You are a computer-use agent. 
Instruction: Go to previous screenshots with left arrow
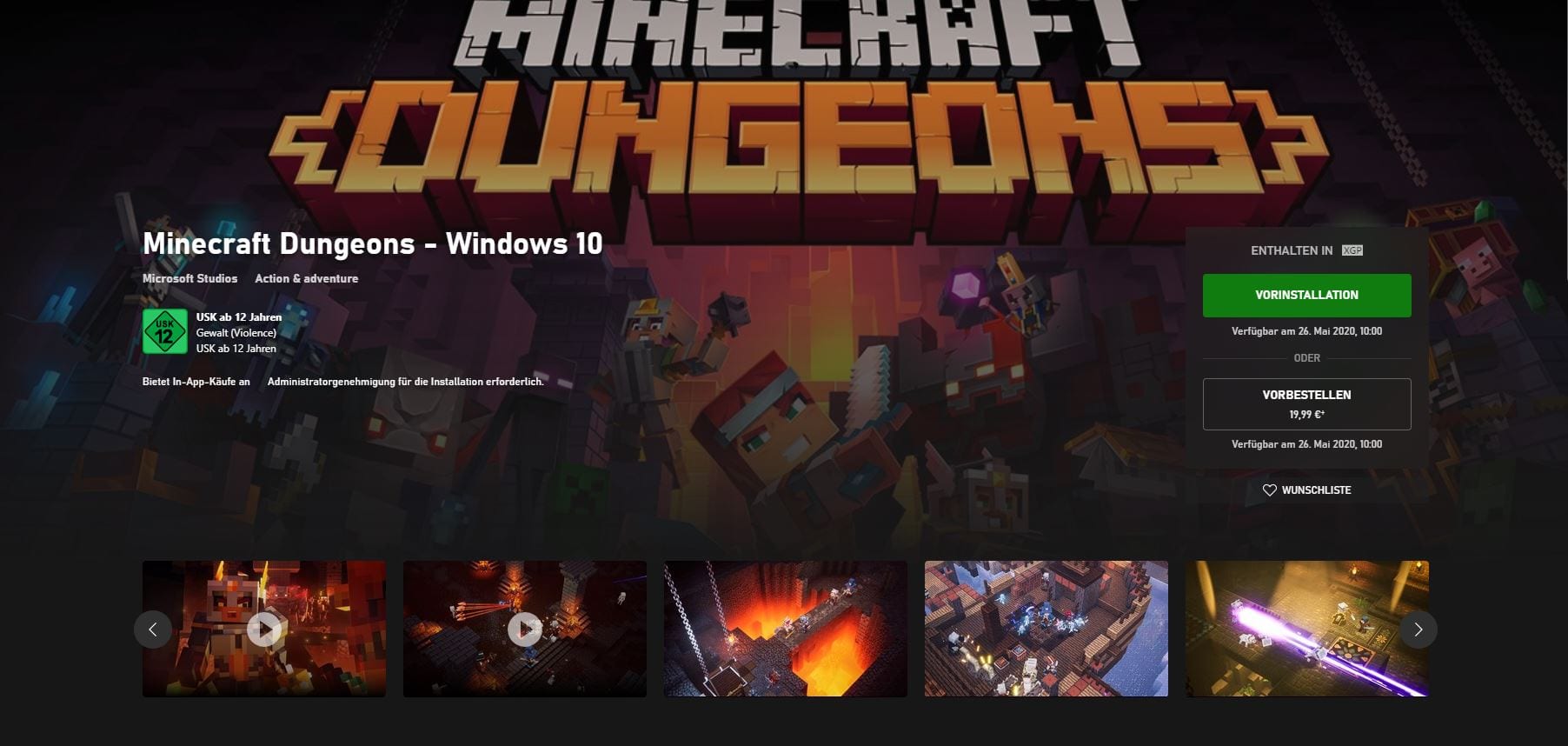click(x=153, y=629)
